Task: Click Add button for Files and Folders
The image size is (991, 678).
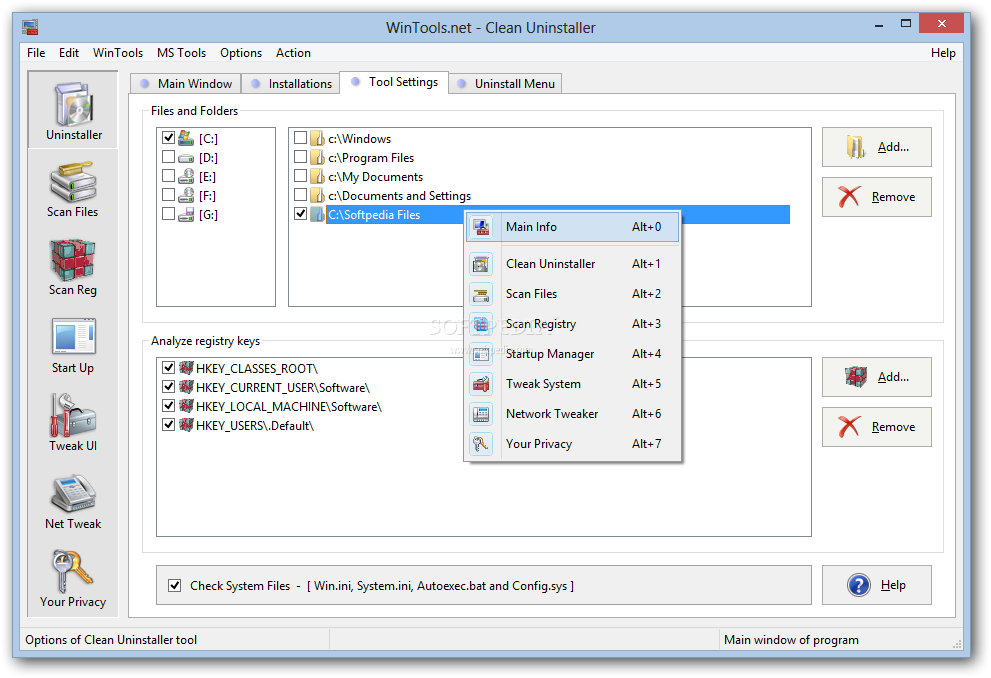Action: 877,147
